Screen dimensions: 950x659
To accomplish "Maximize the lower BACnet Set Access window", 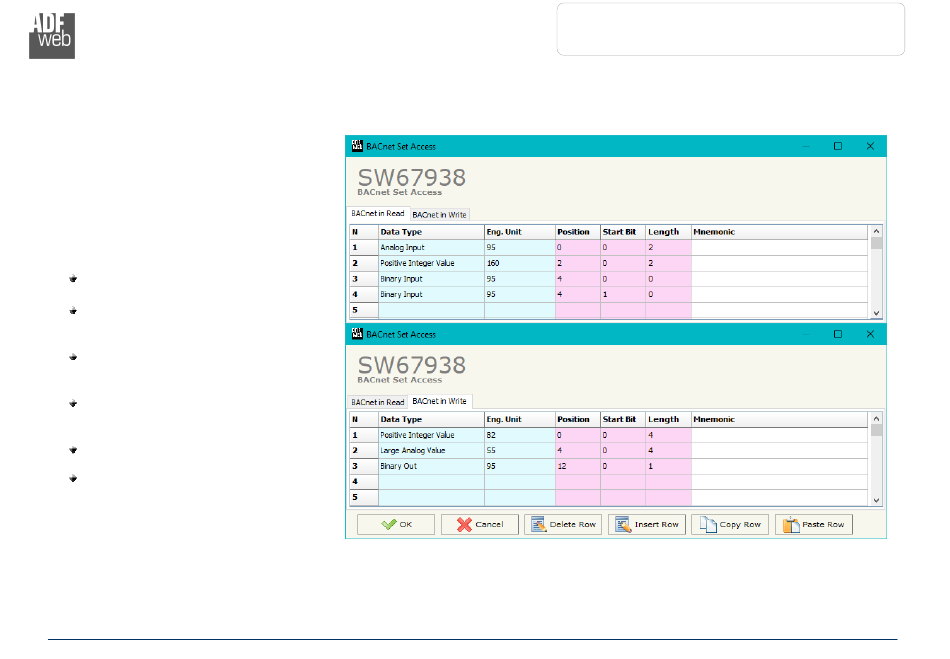I will 838,334.
